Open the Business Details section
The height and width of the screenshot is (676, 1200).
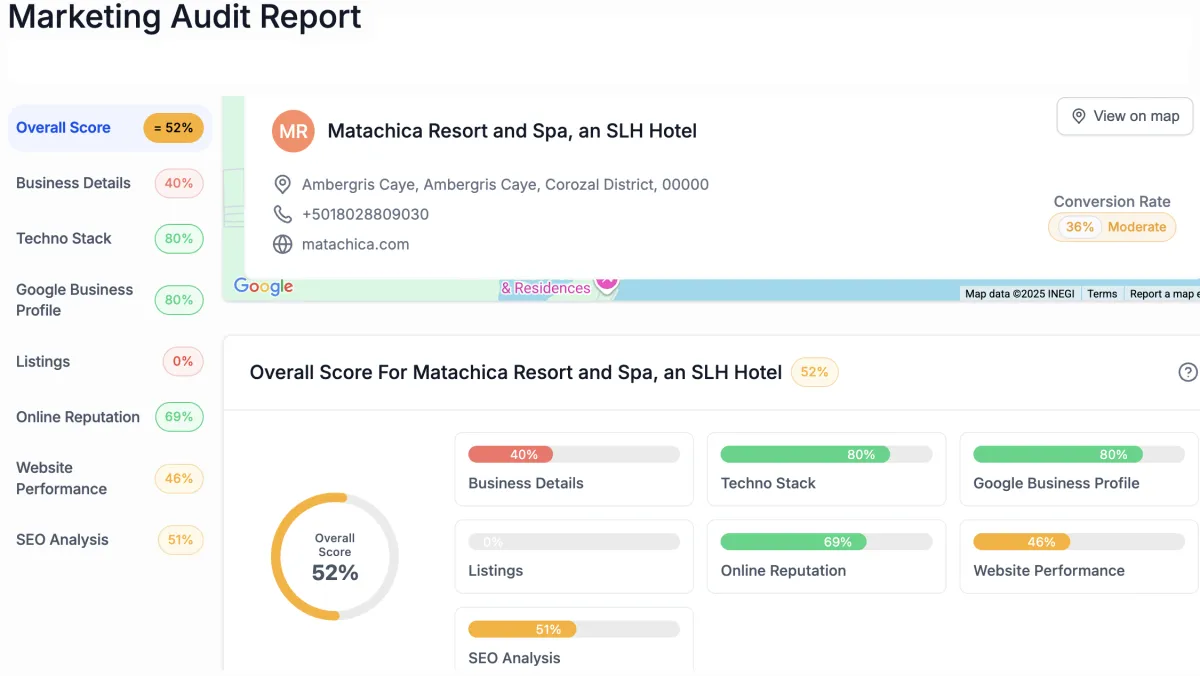[73, 183]
